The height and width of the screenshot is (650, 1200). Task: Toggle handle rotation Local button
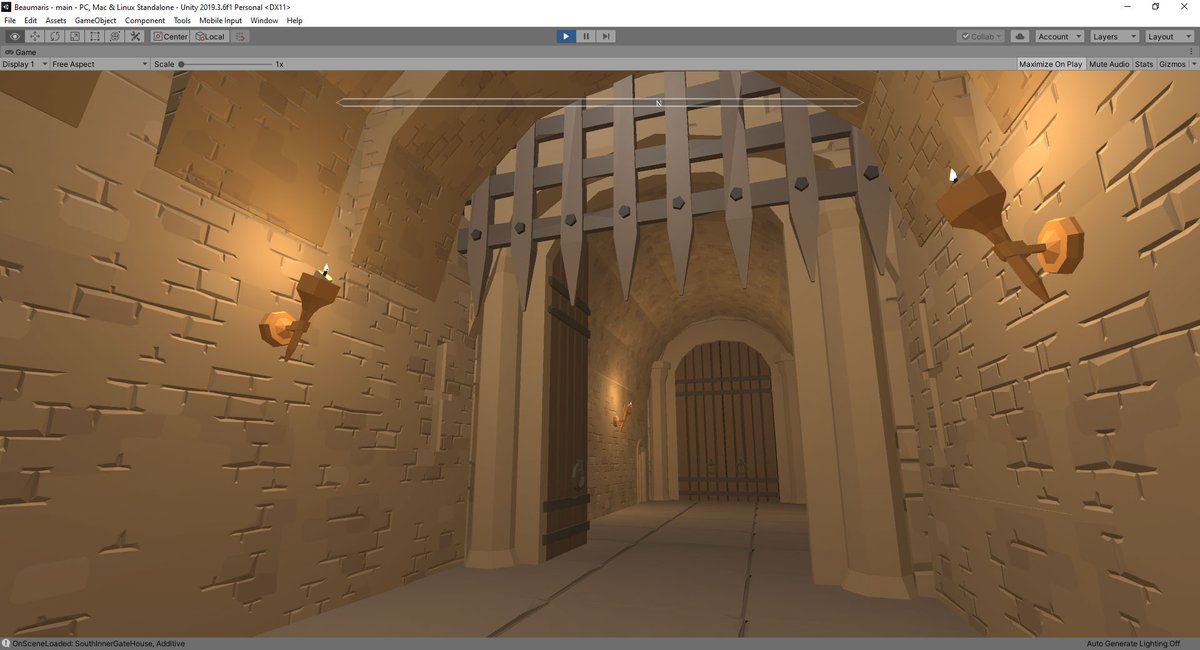pyautogui.click(x=210, y=36)
